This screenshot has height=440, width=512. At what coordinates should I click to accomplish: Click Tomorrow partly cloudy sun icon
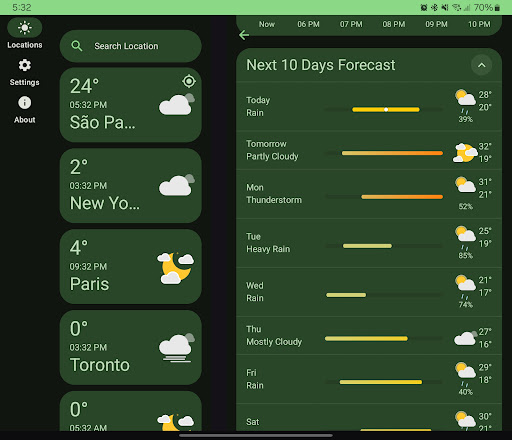tap(465, 153)
